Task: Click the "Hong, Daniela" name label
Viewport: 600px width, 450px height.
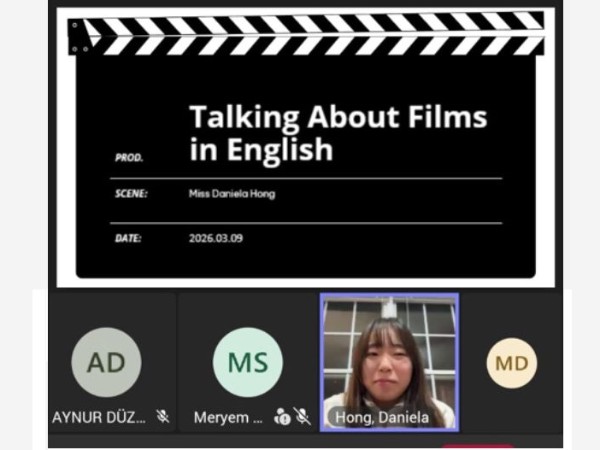Action: click(382, 417)
